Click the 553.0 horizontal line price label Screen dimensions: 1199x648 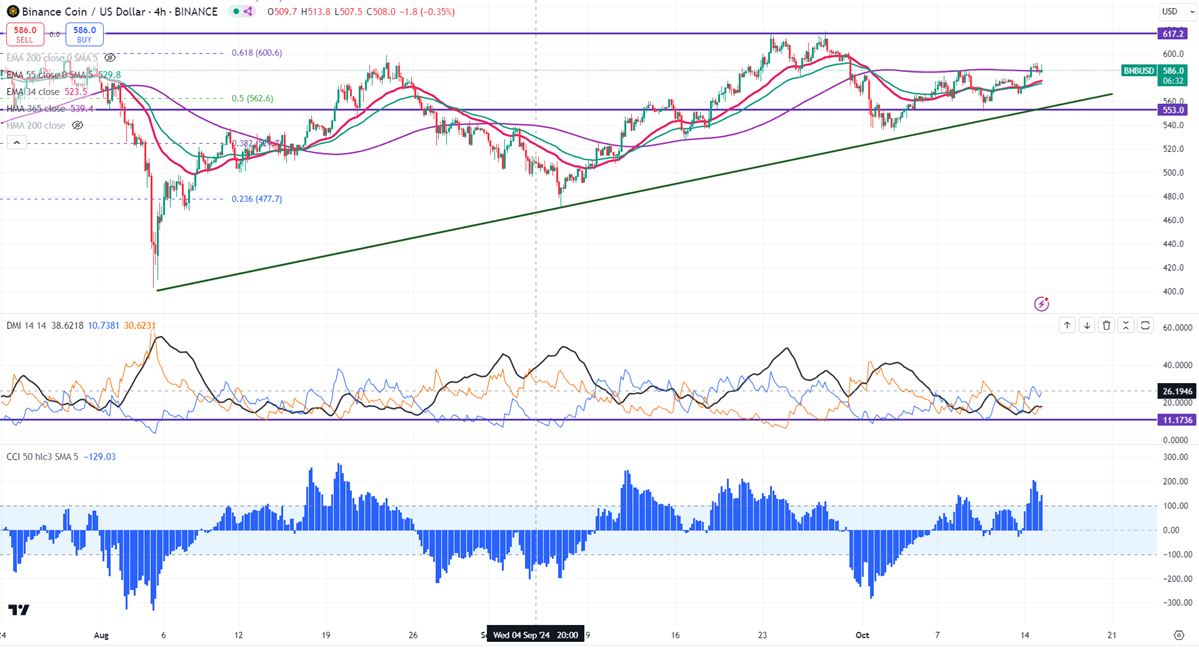(1172, 109)
